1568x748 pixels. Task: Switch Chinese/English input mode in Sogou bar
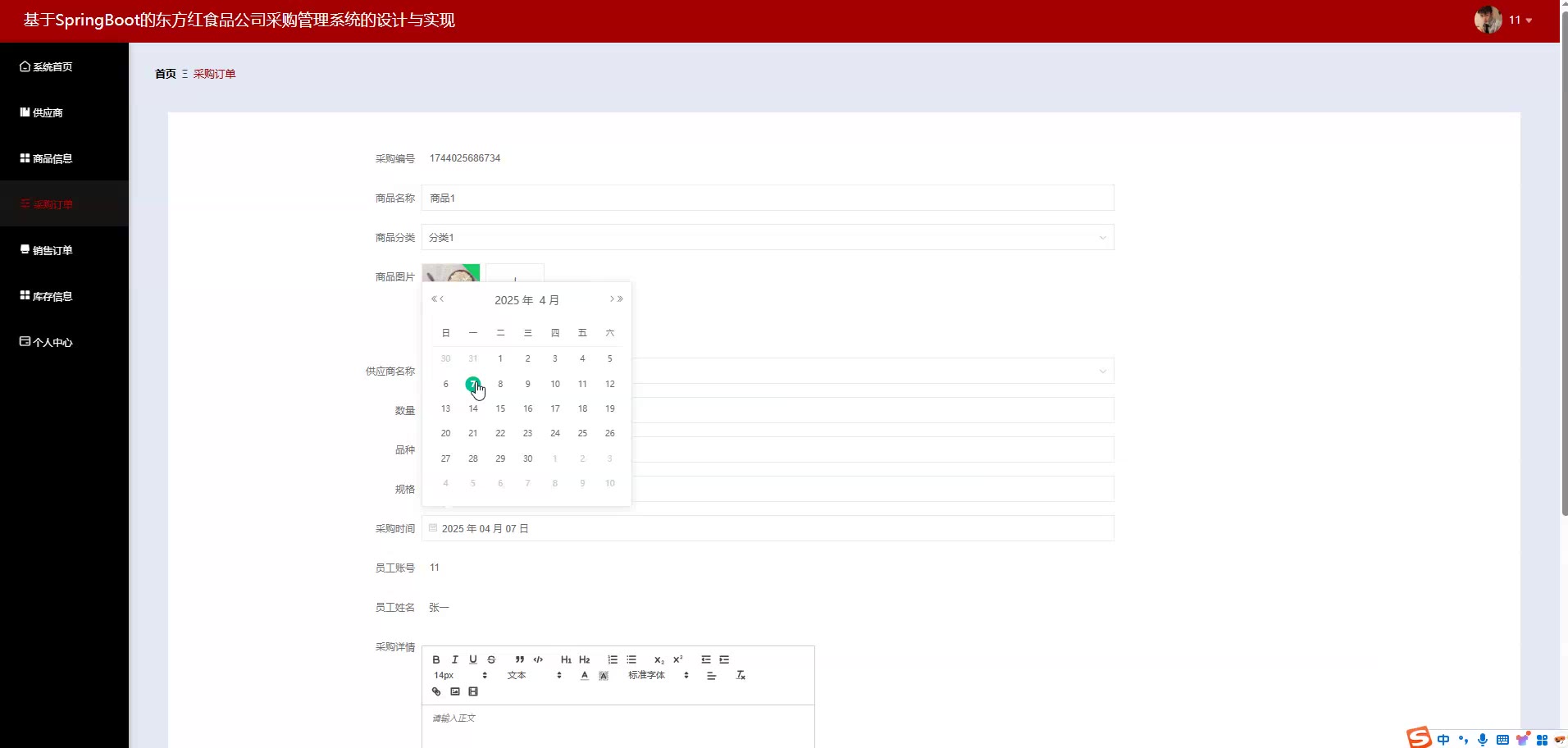1443,740
